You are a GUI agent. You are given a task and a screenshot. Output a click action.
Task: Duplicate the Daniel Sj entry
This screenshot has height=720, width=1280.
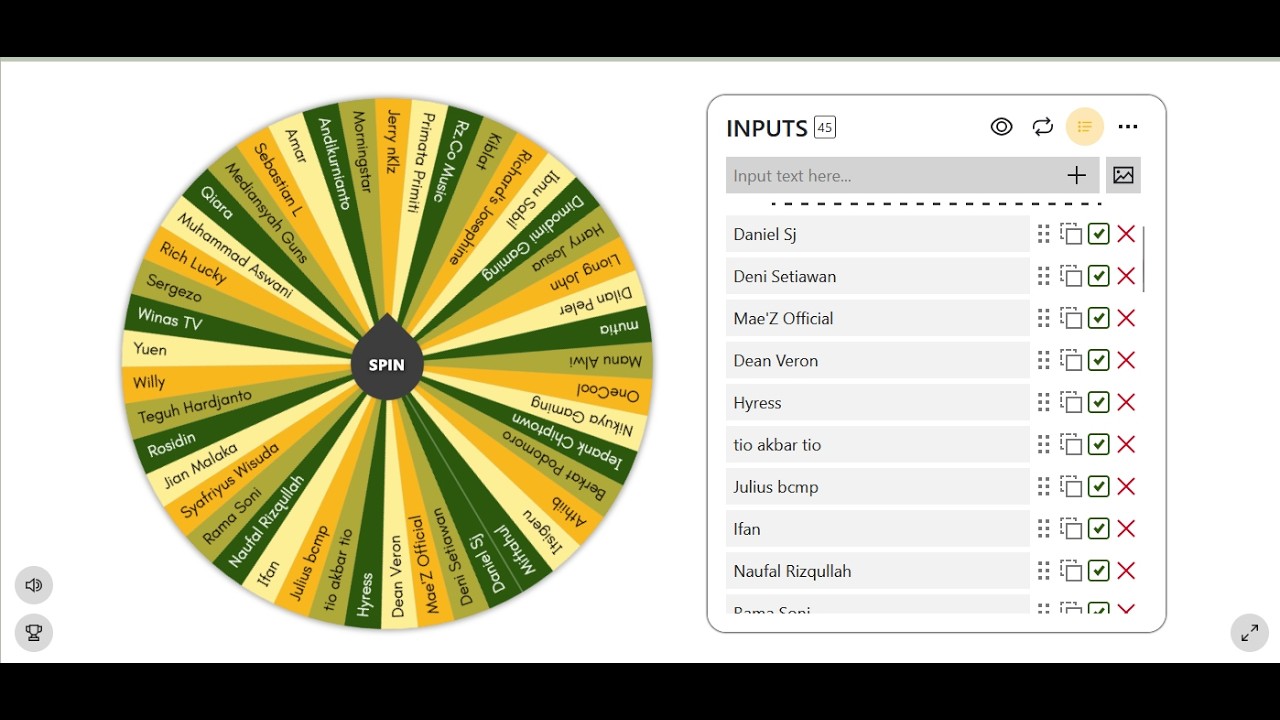point(1071,234)
